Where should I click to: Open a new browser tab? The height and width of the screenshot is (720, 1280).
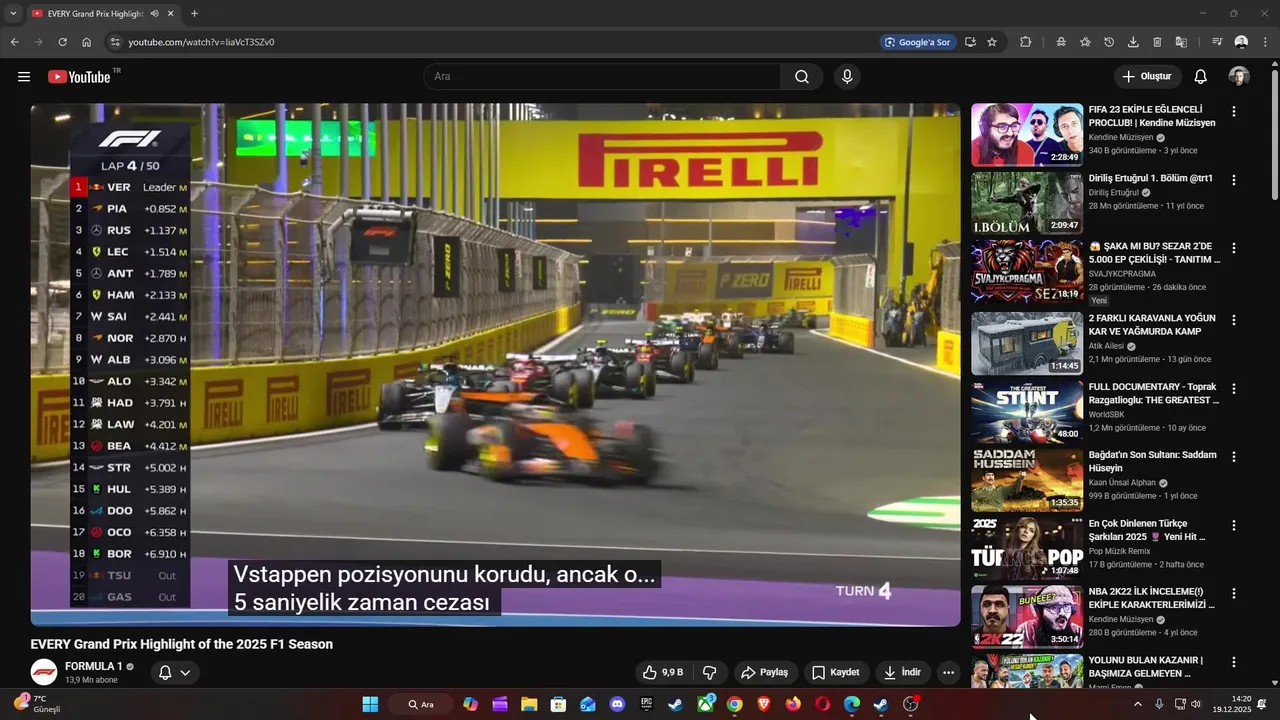[194, 14]
